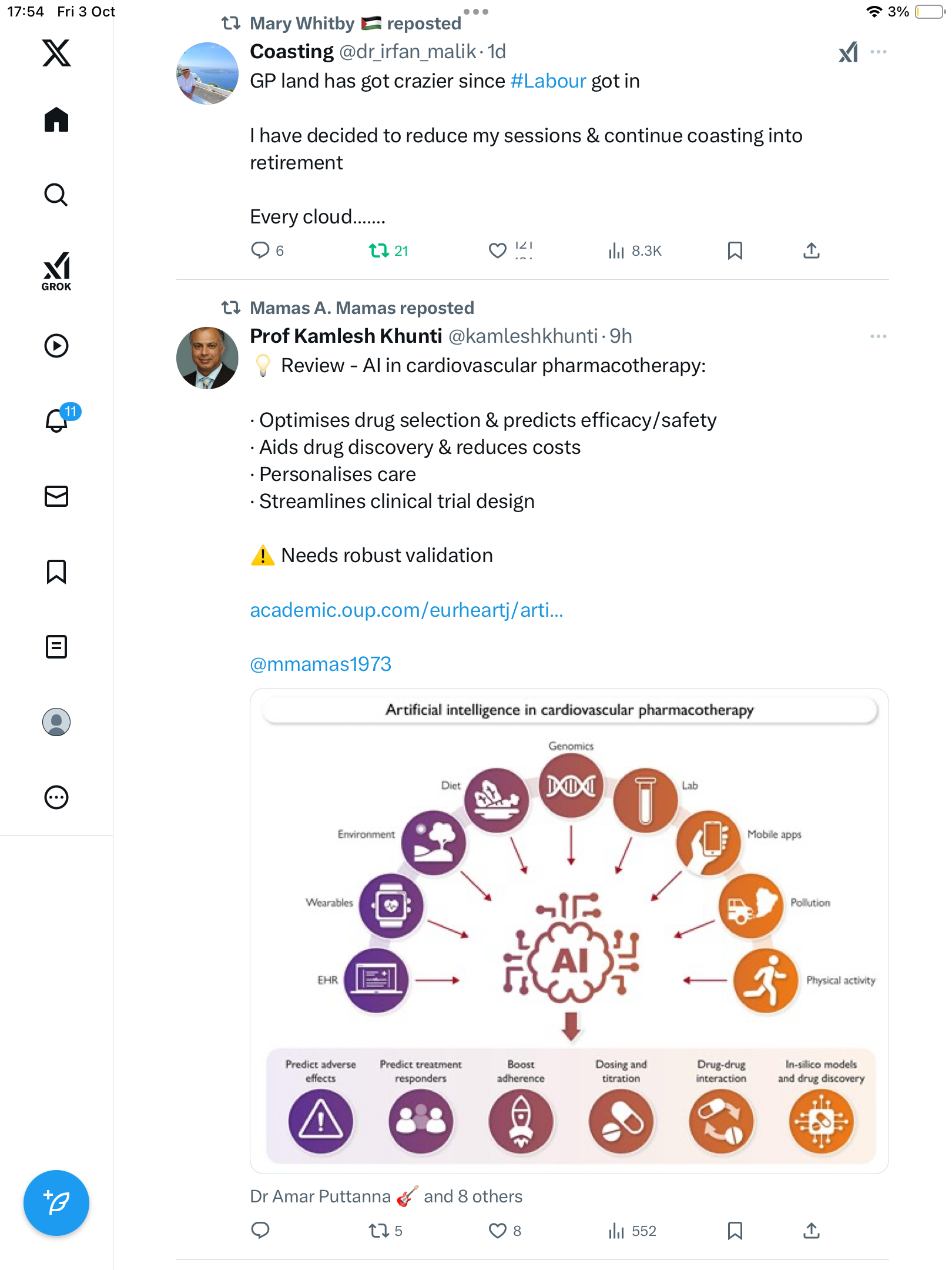The width and height of the screenshot is (952, 1270).
Task: Open the Search page
Action: (x=56, y=195)
